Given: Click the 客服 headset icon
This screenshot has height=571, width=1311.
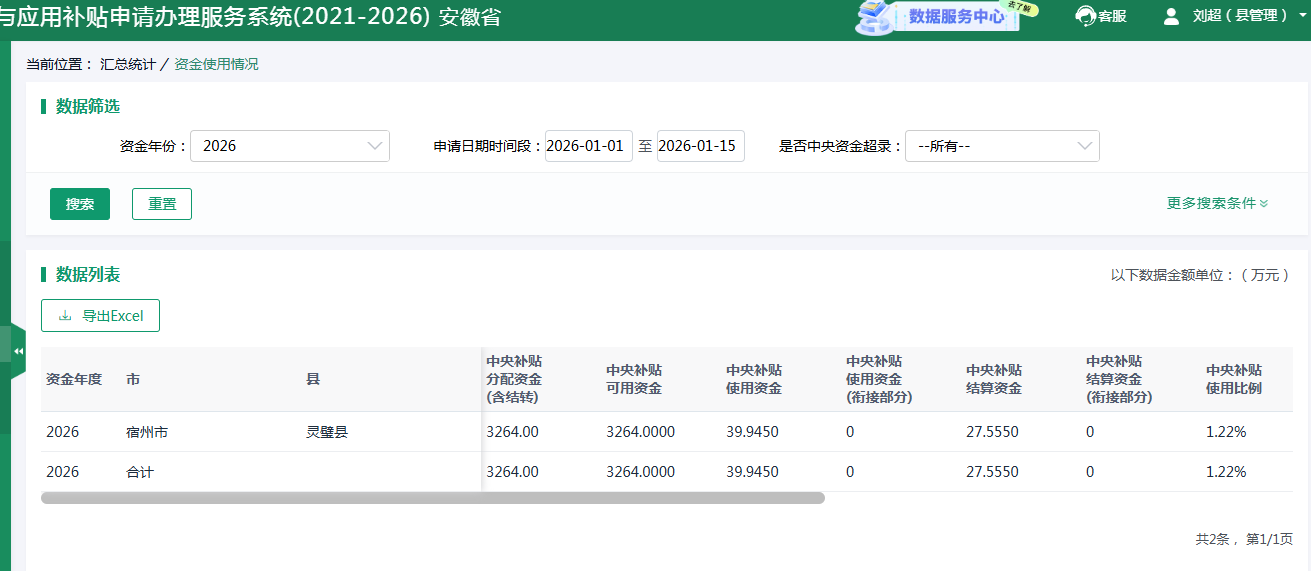Looking at the screenshot, I should [x=1085, y=16].
